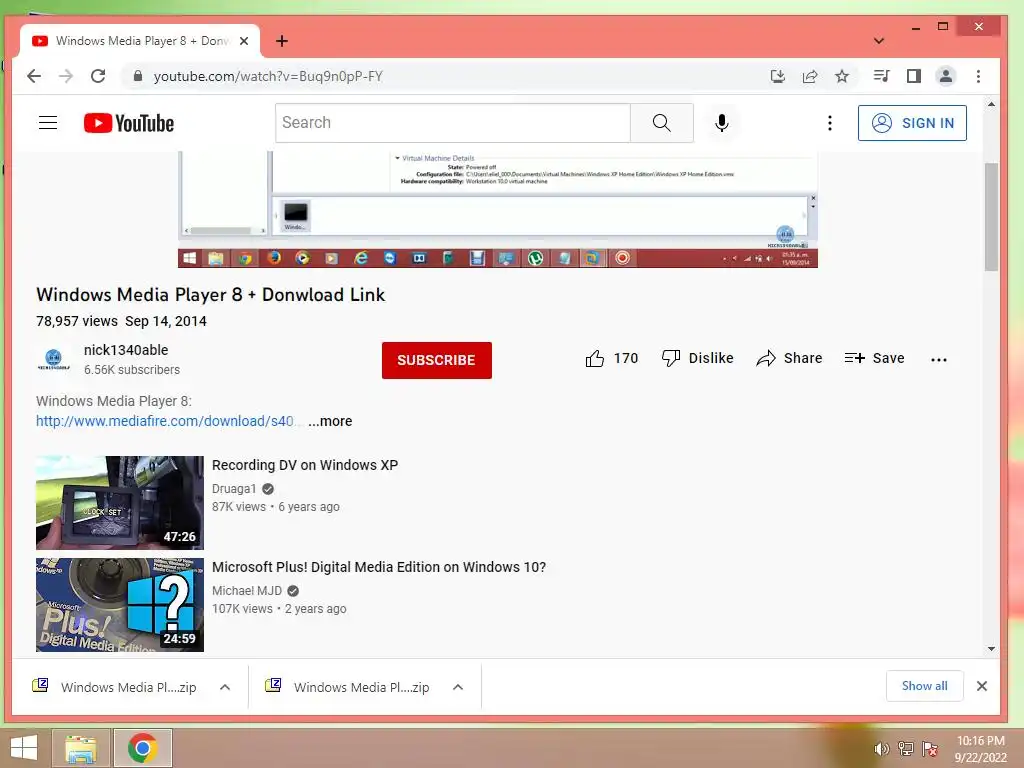The height and width of the screenshot is (768, 1024).
Task: Search with voice microphone icon
Action: point(721,123)
